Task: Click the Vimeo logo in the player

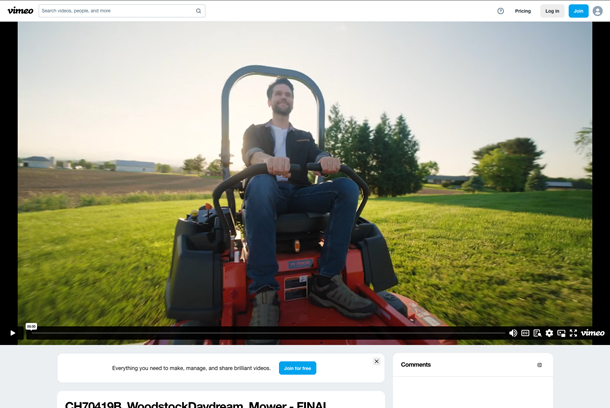Action: coord(592,333)
